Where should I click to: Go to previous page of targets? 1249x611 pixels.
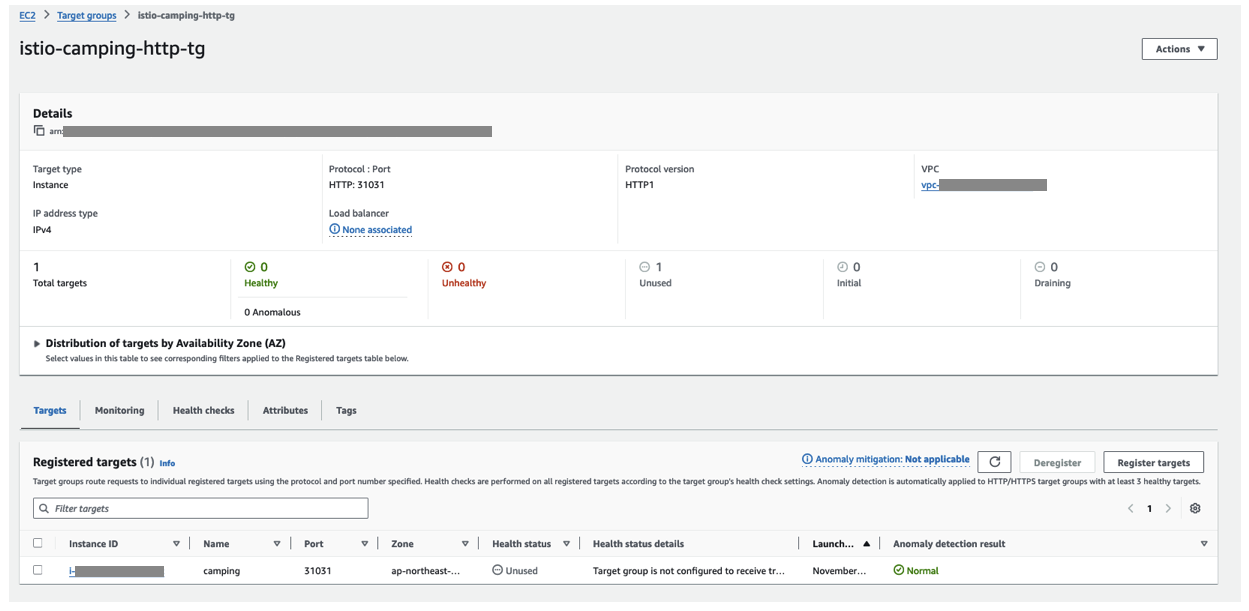(x=1131, y=509)
